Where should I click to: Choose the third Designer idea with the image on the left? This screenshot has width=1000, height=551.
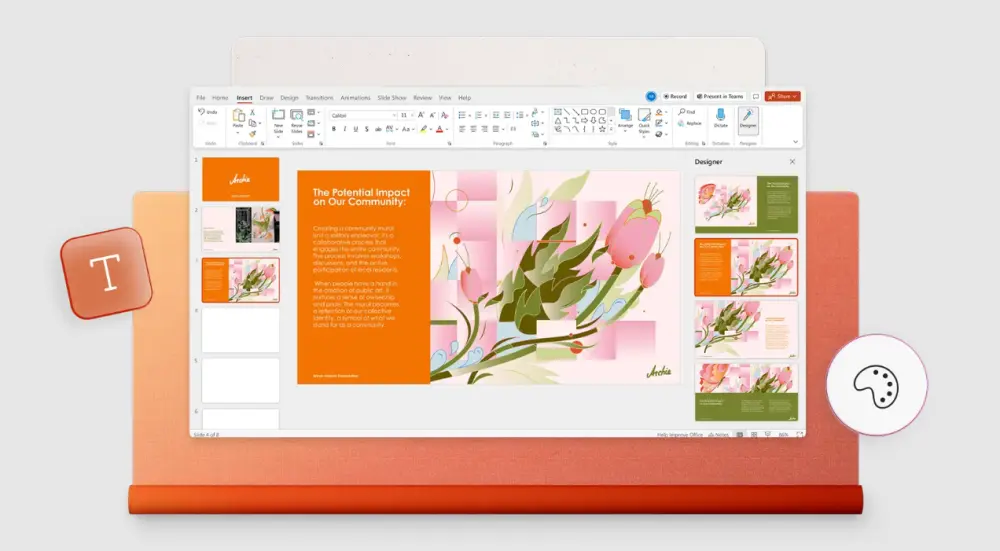click(746, 329)
